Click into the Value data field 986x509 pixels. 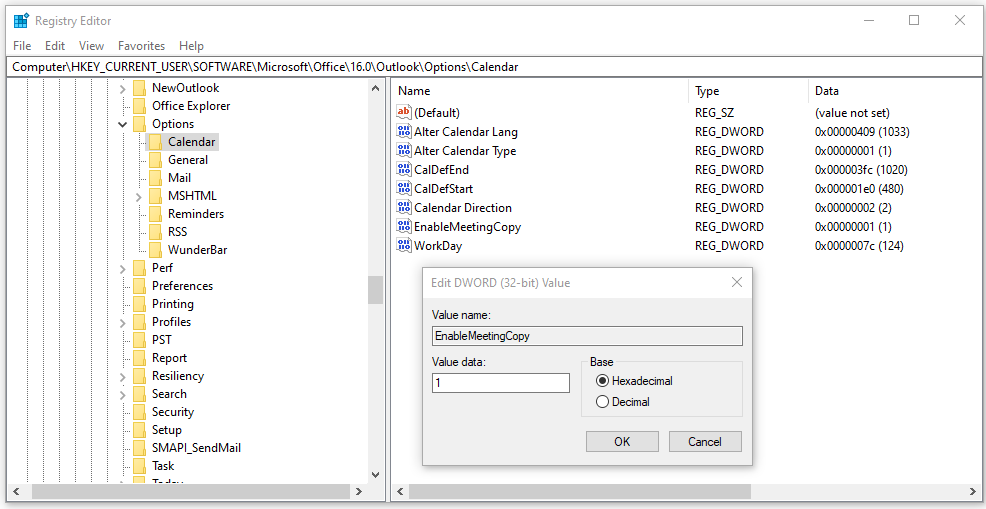click(x=501, y=383)
